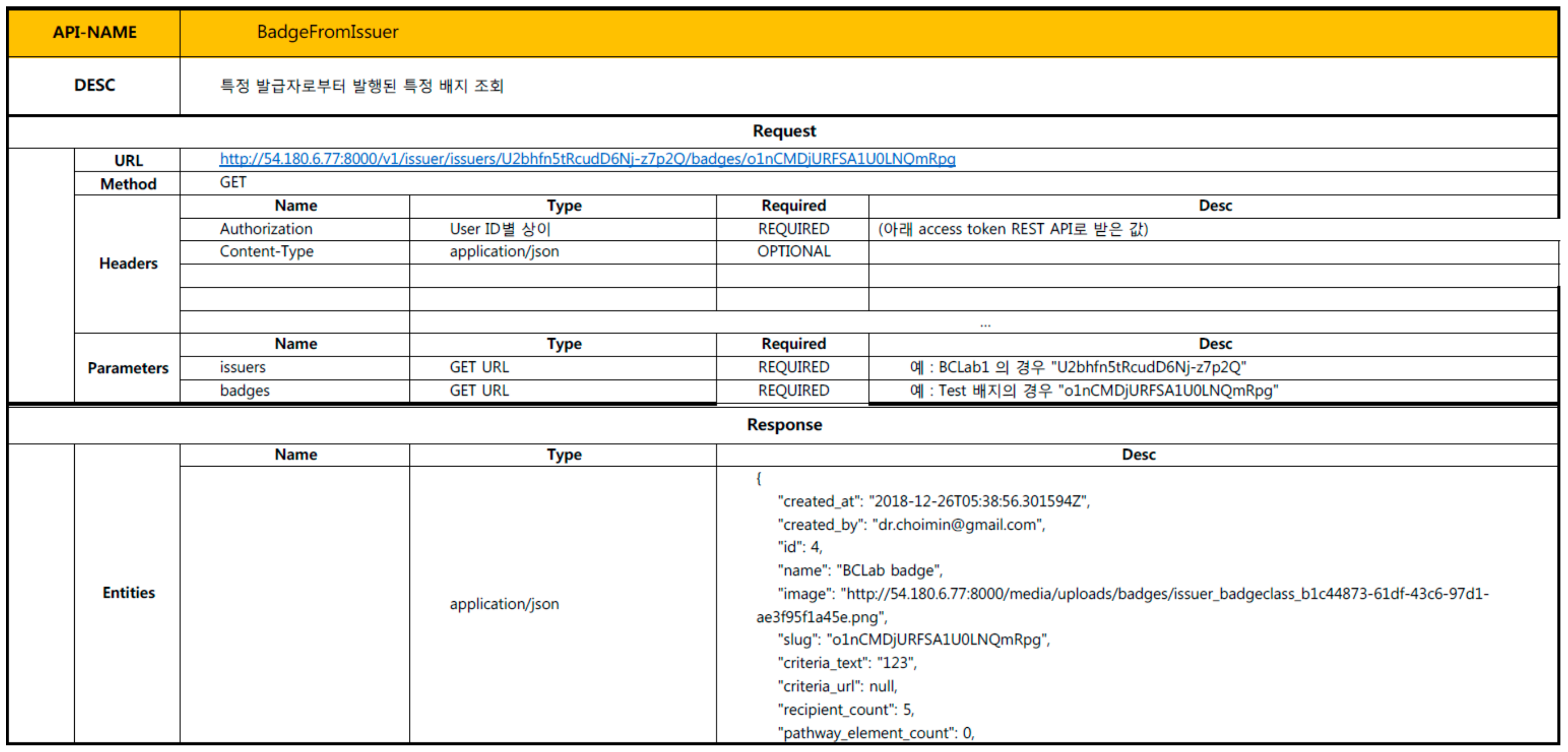Click the "recipient_count": 5 JSON line
This screenshot has width=1568, height=752.
coord(846,709)
